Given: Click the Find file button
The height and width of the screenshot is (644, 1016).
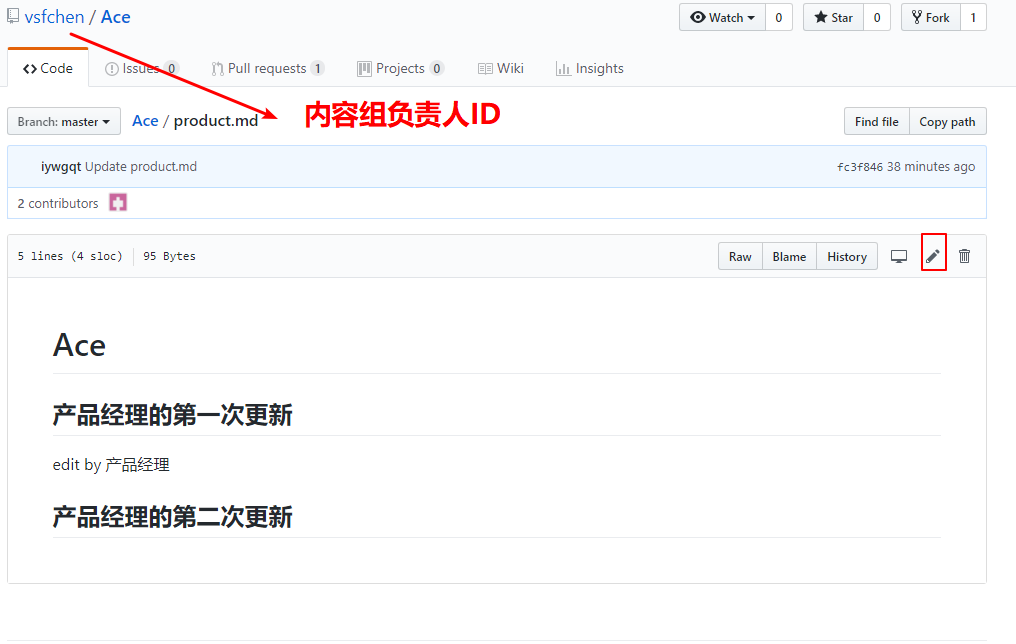Looking at the screenshot, I should 876,122.
